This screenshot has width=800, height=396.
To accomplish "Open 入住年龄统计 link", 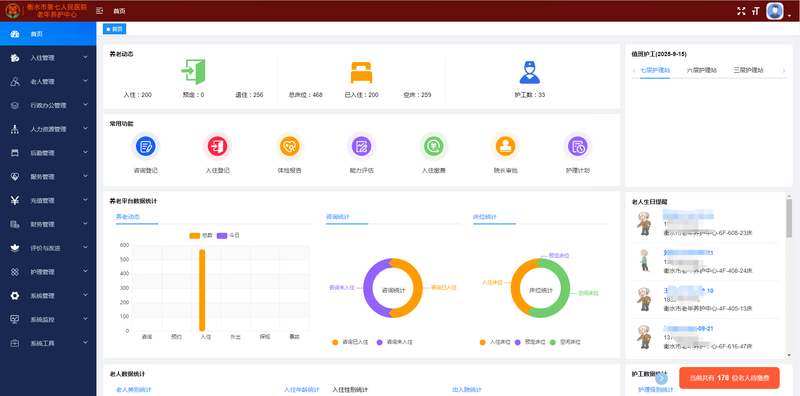I will tap(302, 390).
